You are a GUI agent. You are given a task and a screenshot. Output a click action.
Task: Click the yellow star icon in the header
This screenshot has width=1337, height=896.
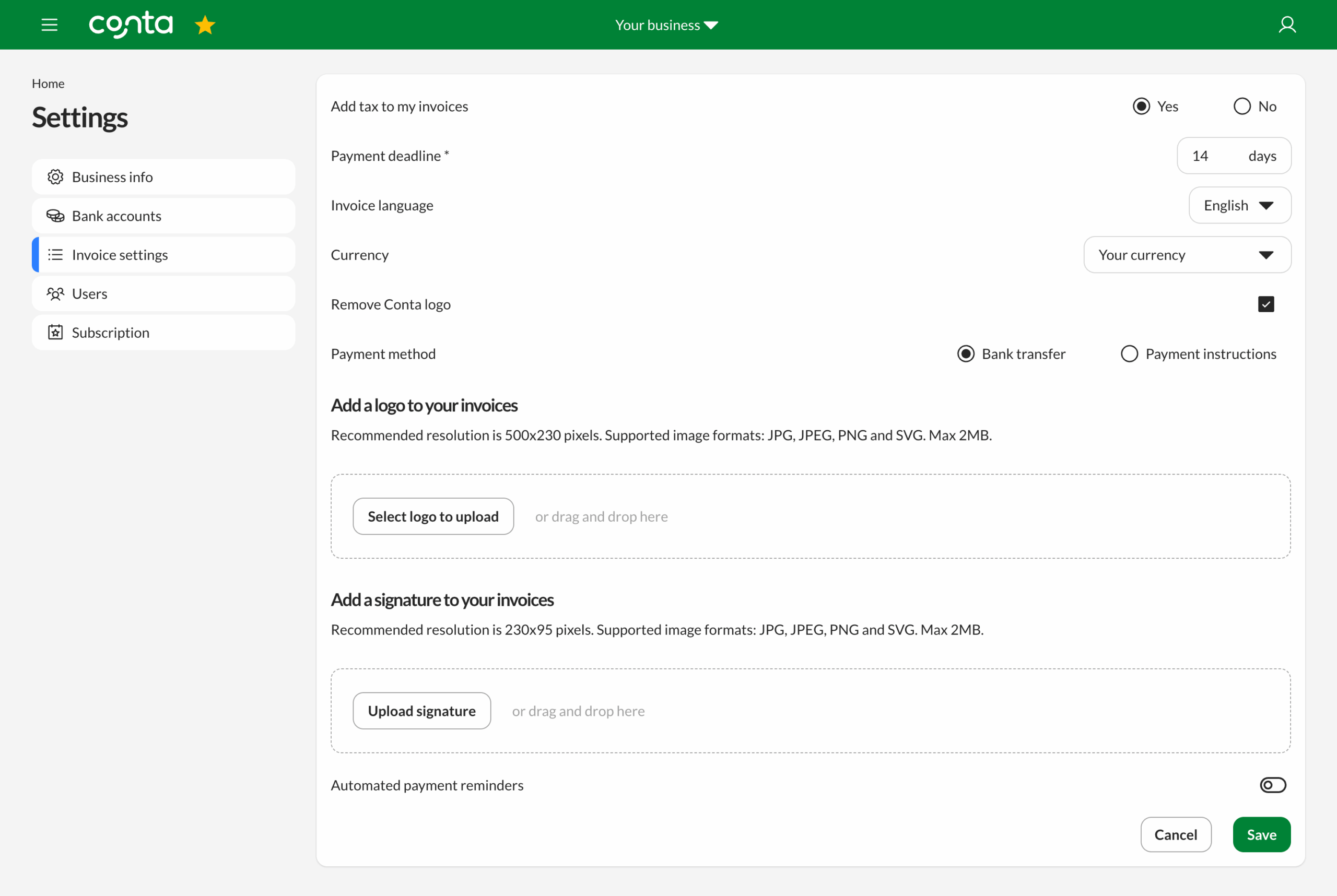(204, 25)
